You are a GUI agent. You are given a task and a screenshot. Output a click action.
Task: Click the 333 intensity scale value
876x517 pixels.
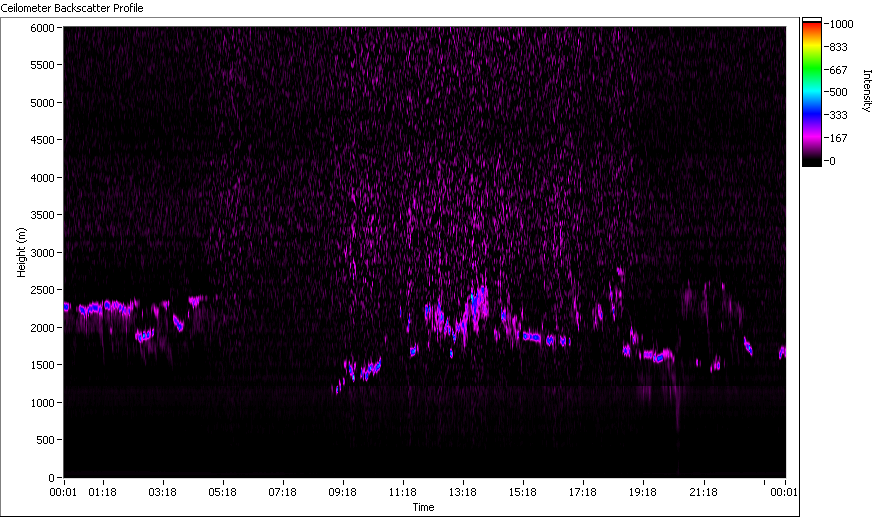click(x=839, y=115)
